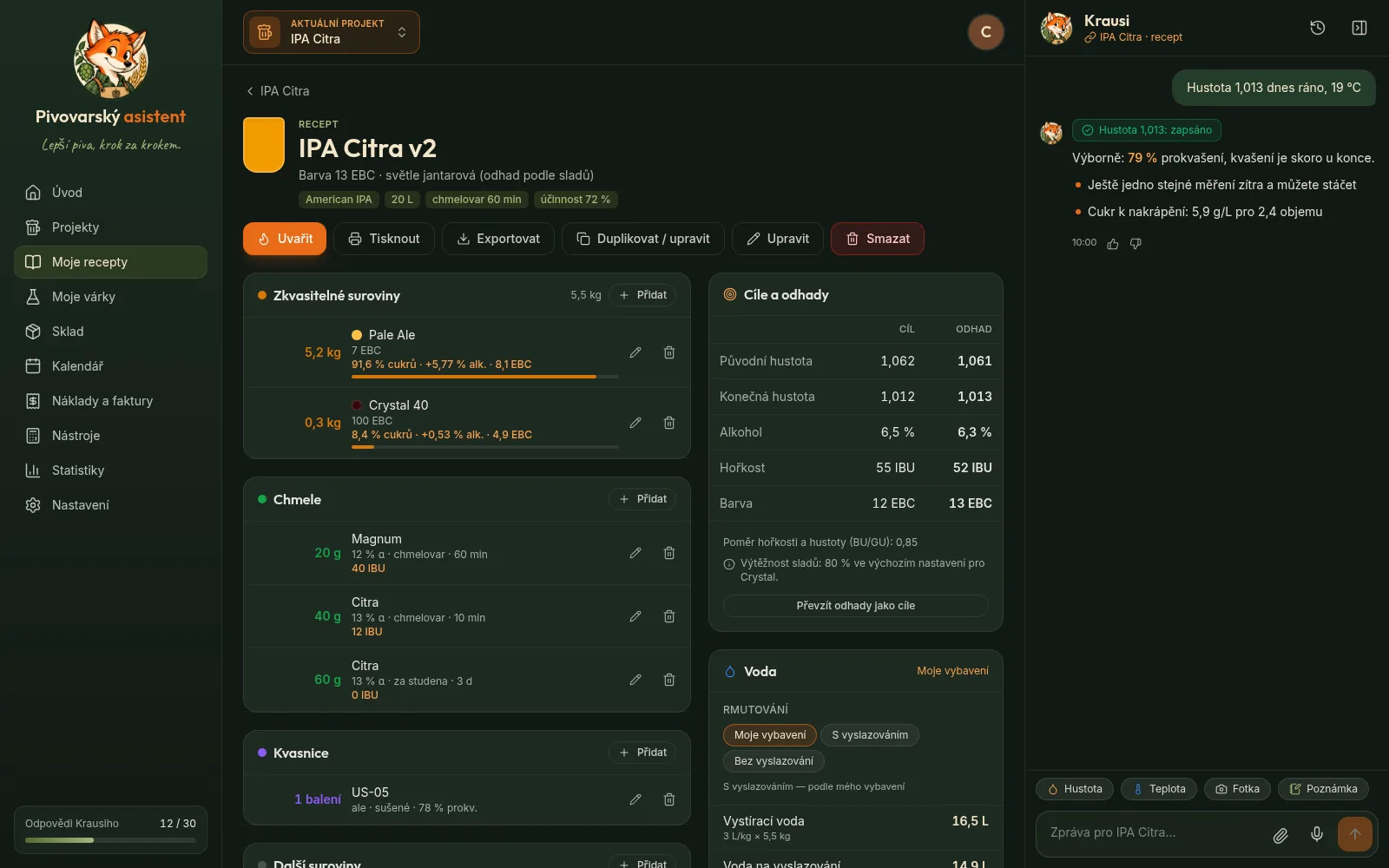The image size is (1389, 868).
Task: Click the Hustota quick-action chip
Action: (x=1075, y=789)
